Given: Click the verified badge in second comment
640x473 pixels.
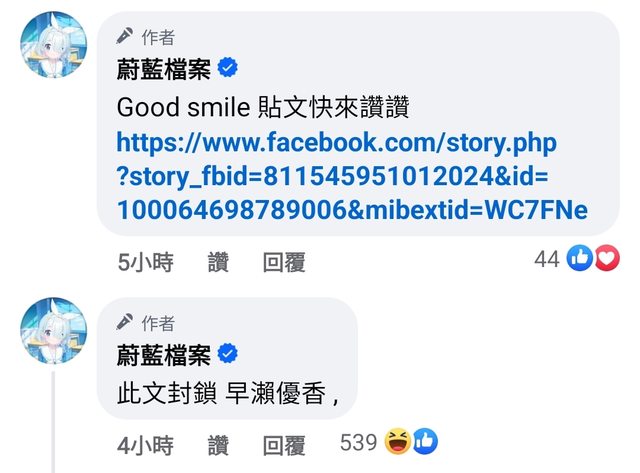Looking at the screenshot, I should point(228,354).
